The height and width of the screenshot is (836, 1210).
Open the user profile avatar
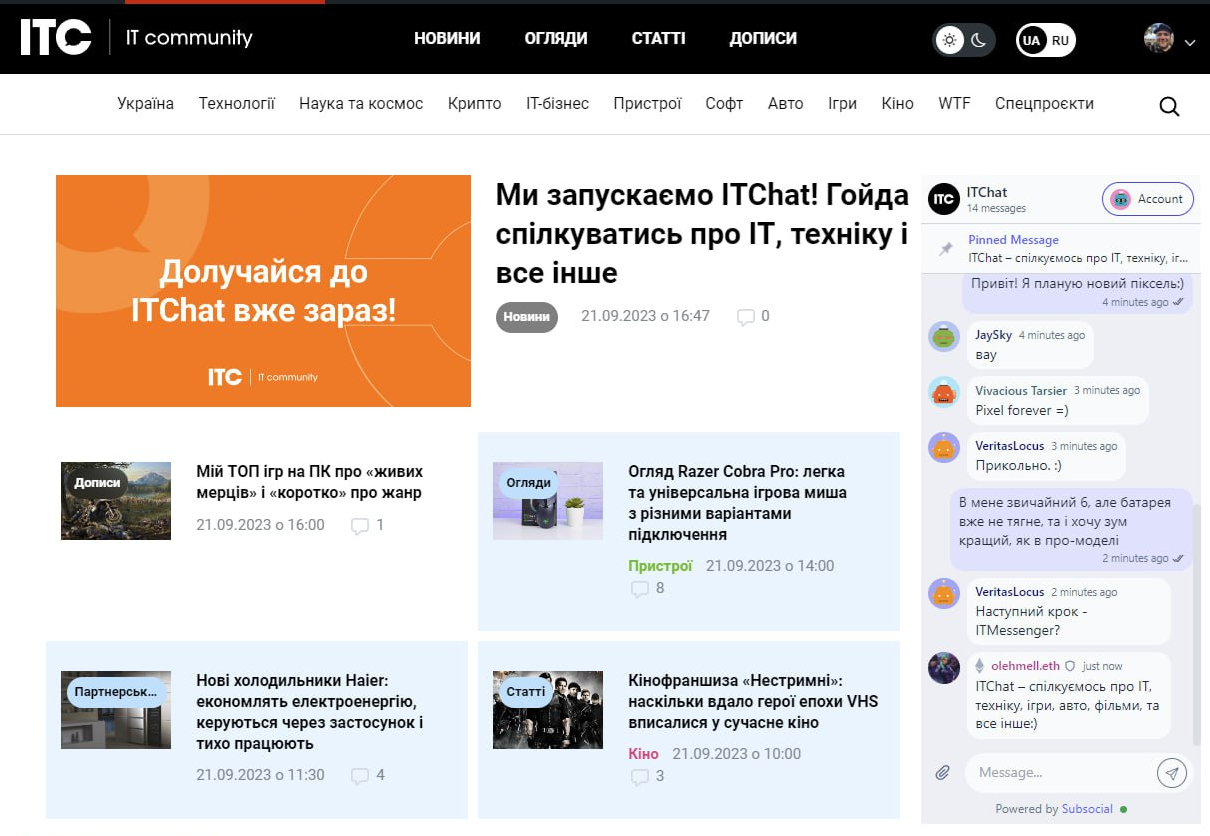1158,38
